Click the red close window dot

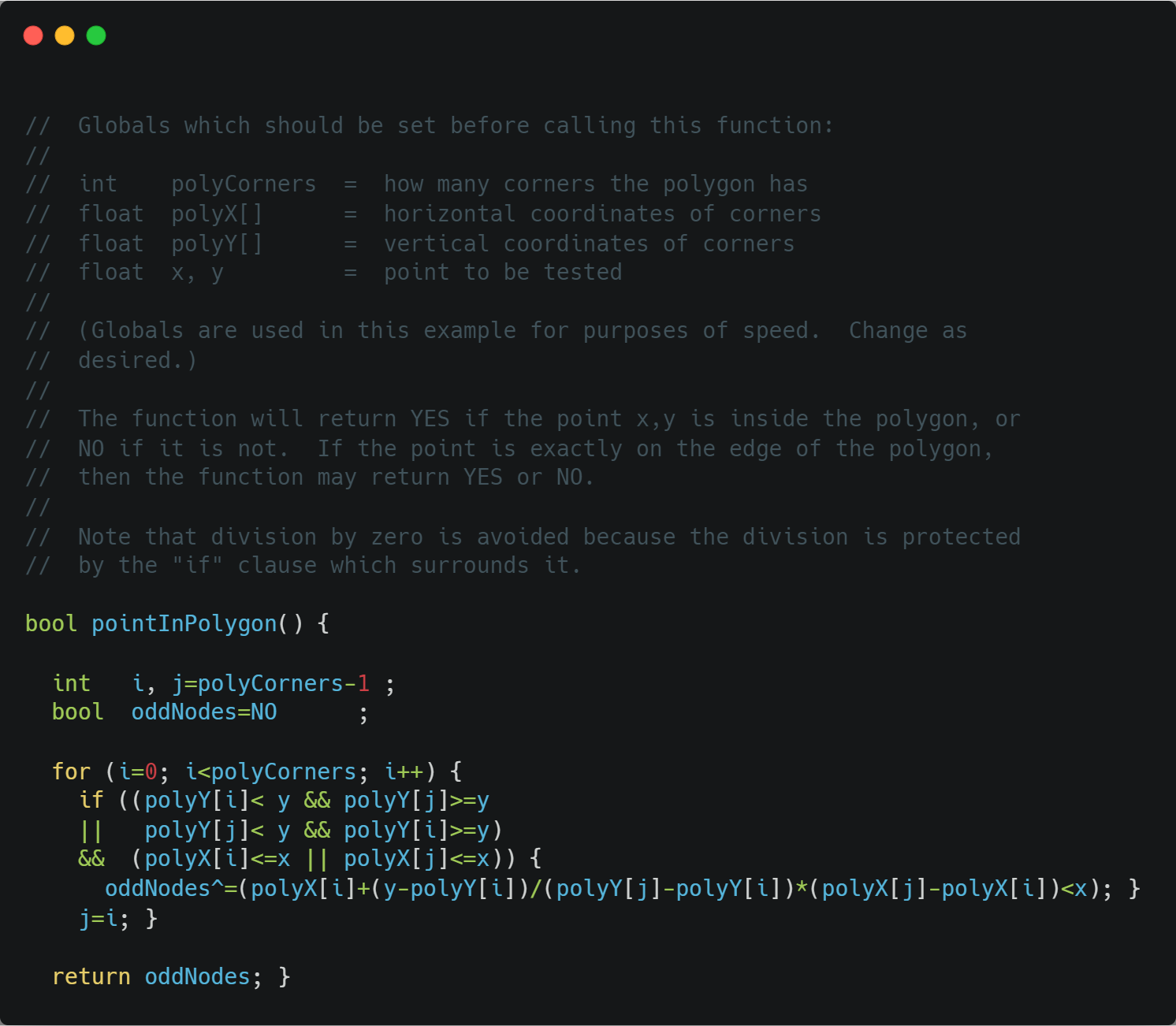(x=33, y=35)
